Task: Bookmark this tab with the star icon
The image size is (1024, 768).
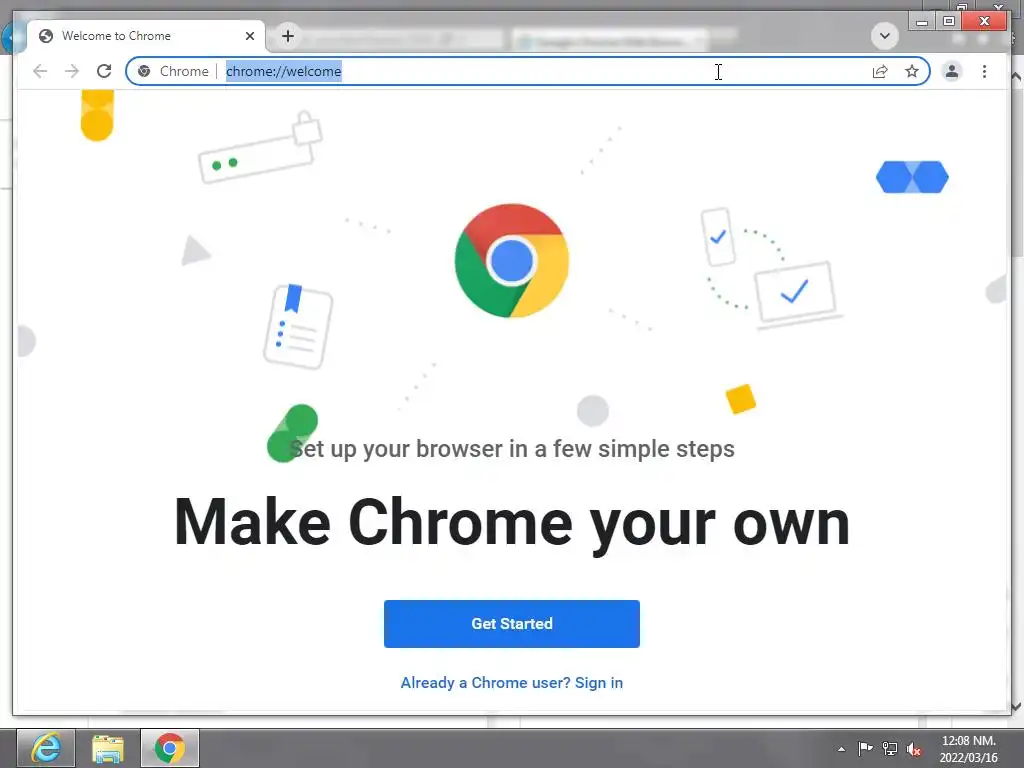Action: [x=912, y=71]
